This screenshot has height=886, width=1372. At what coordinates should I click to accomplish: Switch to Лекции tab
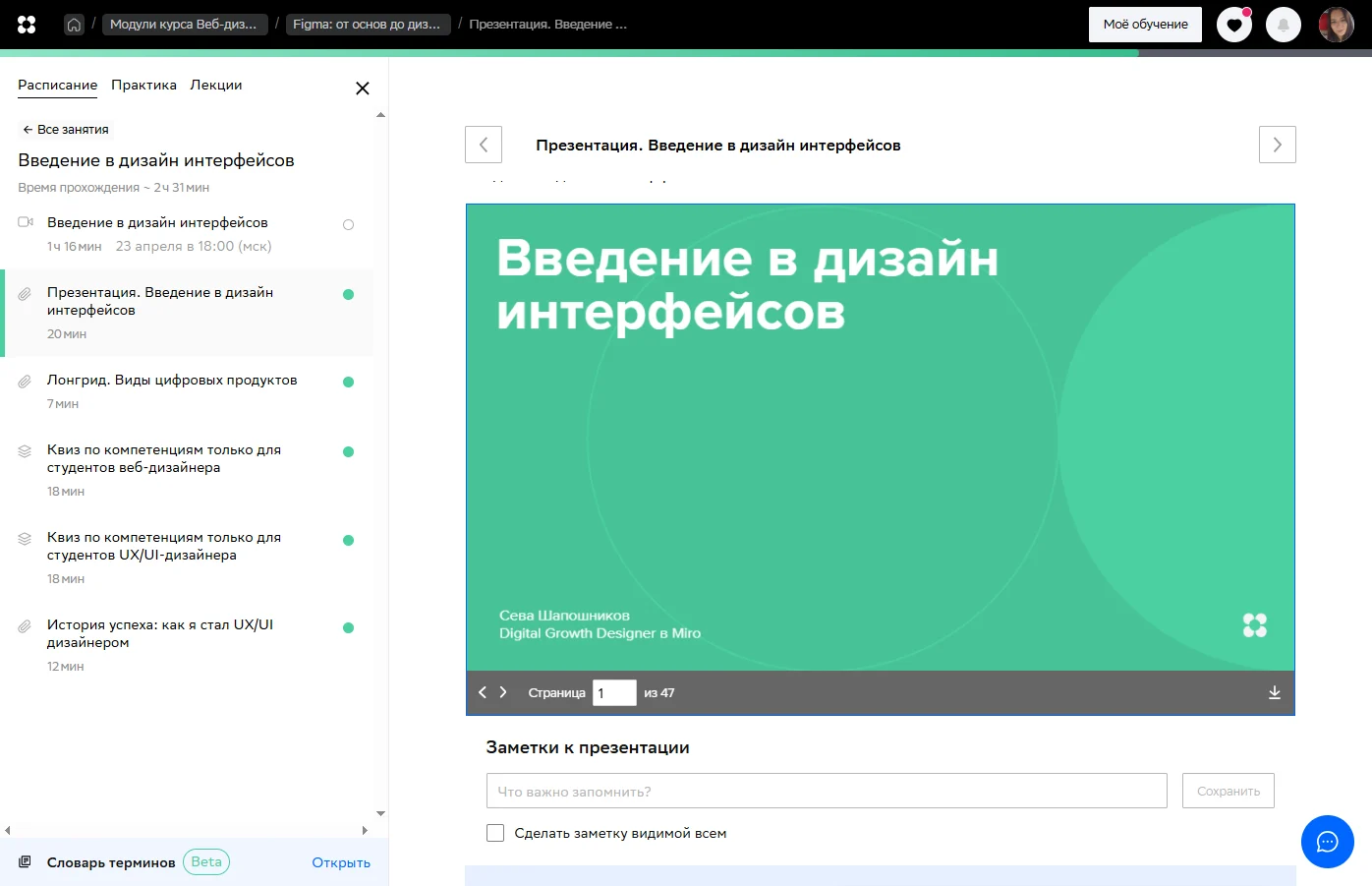(x=216, y=86)
